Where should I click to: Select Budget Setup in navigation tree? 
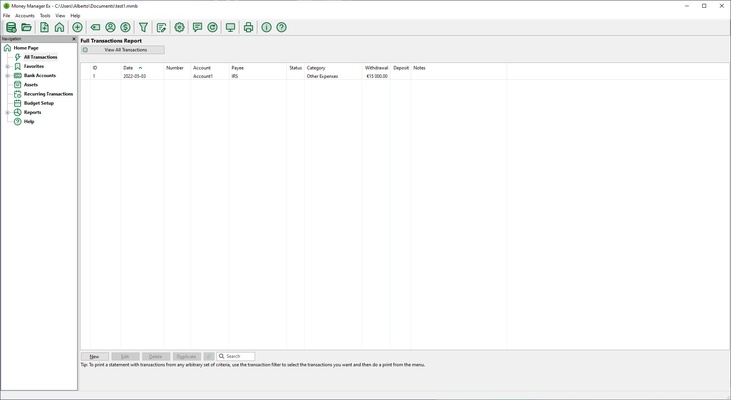39,103
